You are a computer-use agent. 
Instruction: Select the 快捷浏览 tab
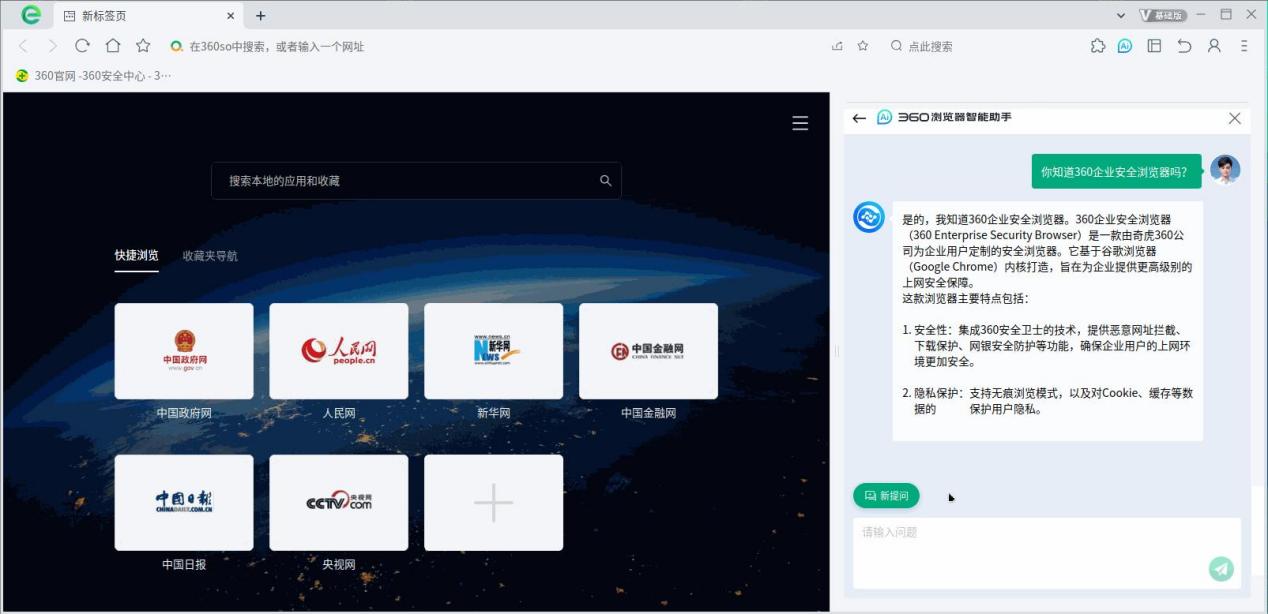tap(136, 256)
